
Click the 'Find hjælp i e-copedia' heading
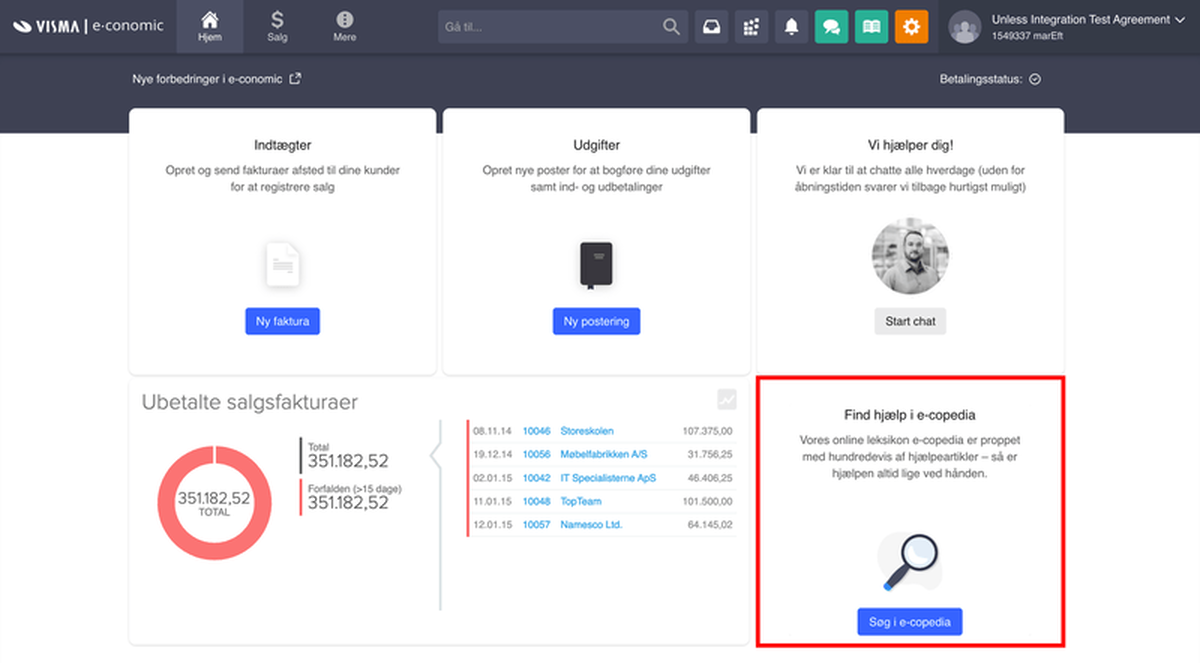pyautogui.click(x=909, y=415)
